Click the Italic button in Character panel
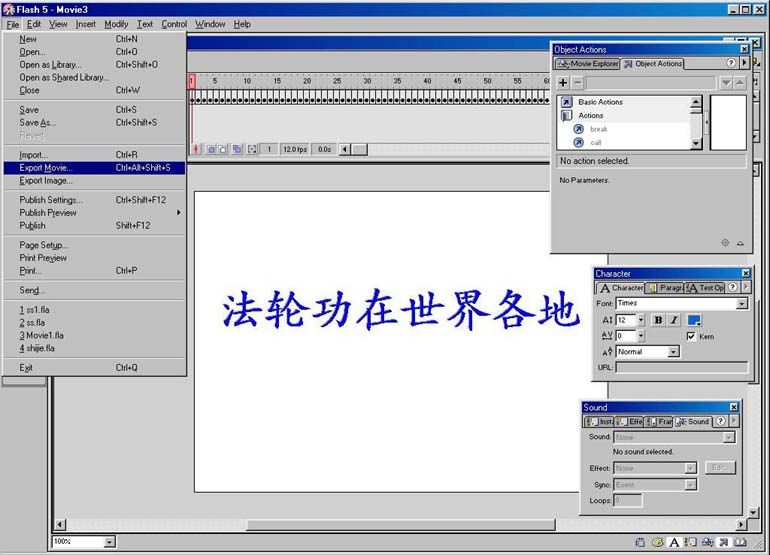The width and height of the screenshot is (770, 555). pos(673,320)
